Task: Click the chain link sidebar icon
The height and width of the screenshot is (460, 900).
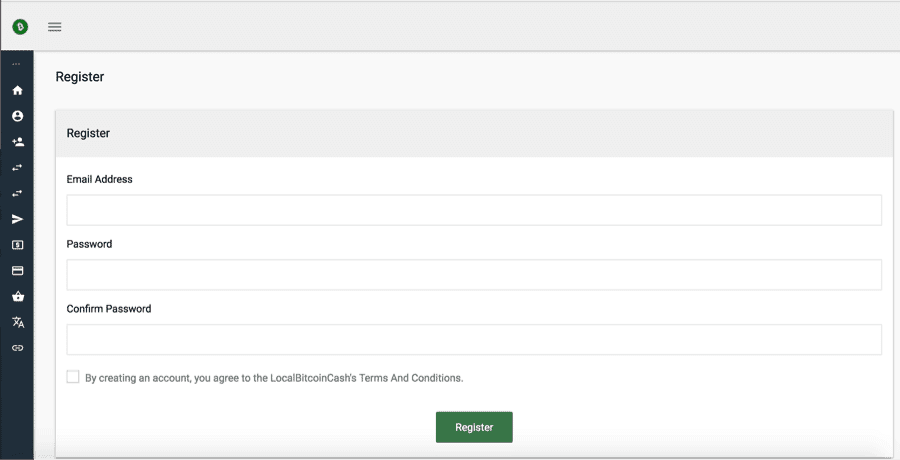Action: (17, 348)
